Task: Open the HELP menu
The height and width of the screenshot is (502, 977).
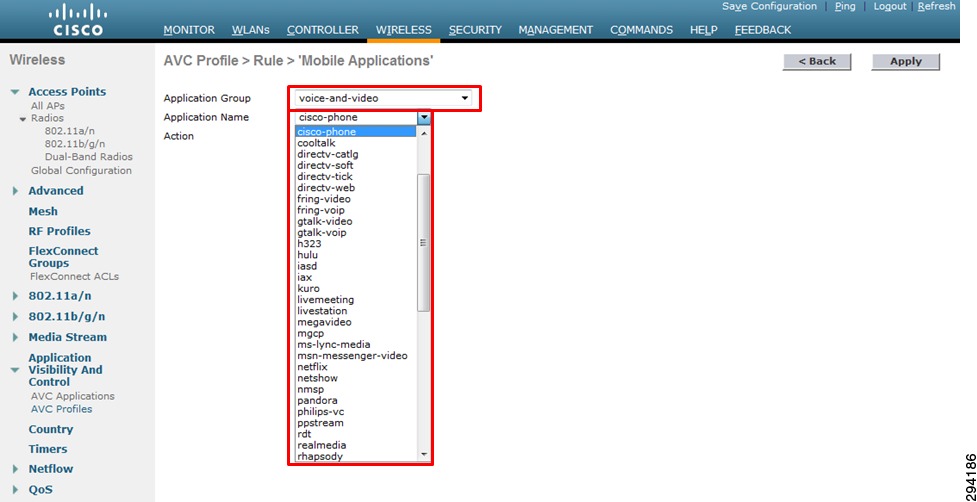Action: coord(703,30)
